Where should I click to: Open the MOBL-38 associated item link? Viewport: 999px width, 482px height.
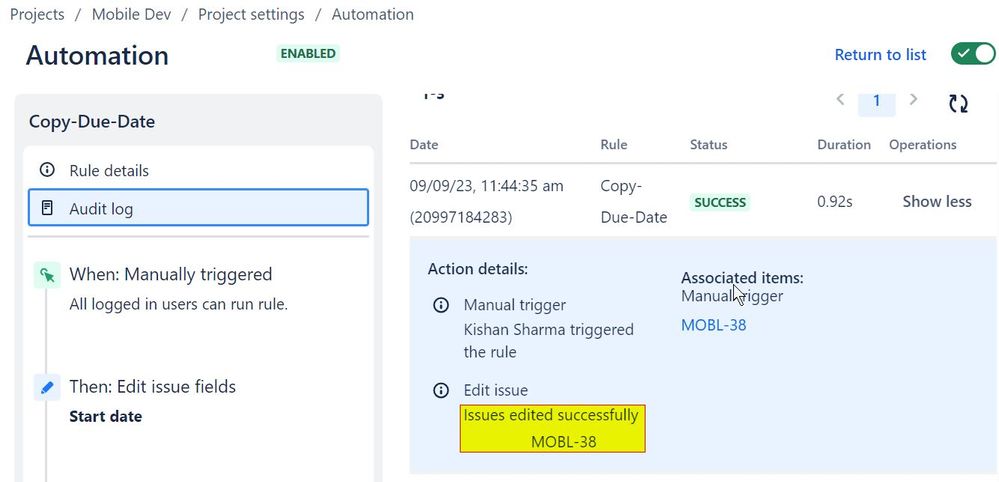click(714, 325)
